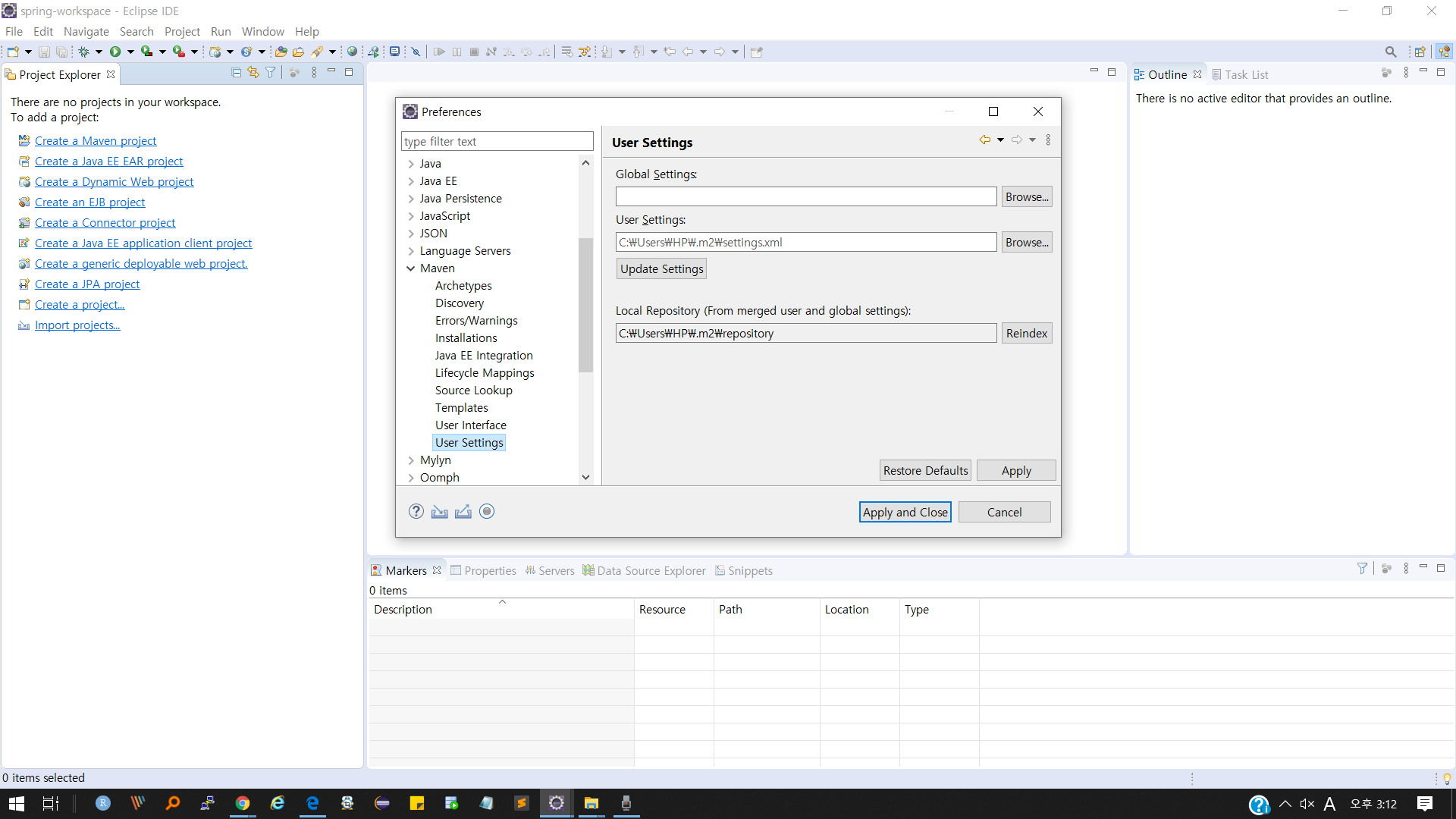Image resolution: width=1456 pixels, height=819 pixels.
Task: Click the magnifier Quick Access search icon
Action: (1391, 52)
